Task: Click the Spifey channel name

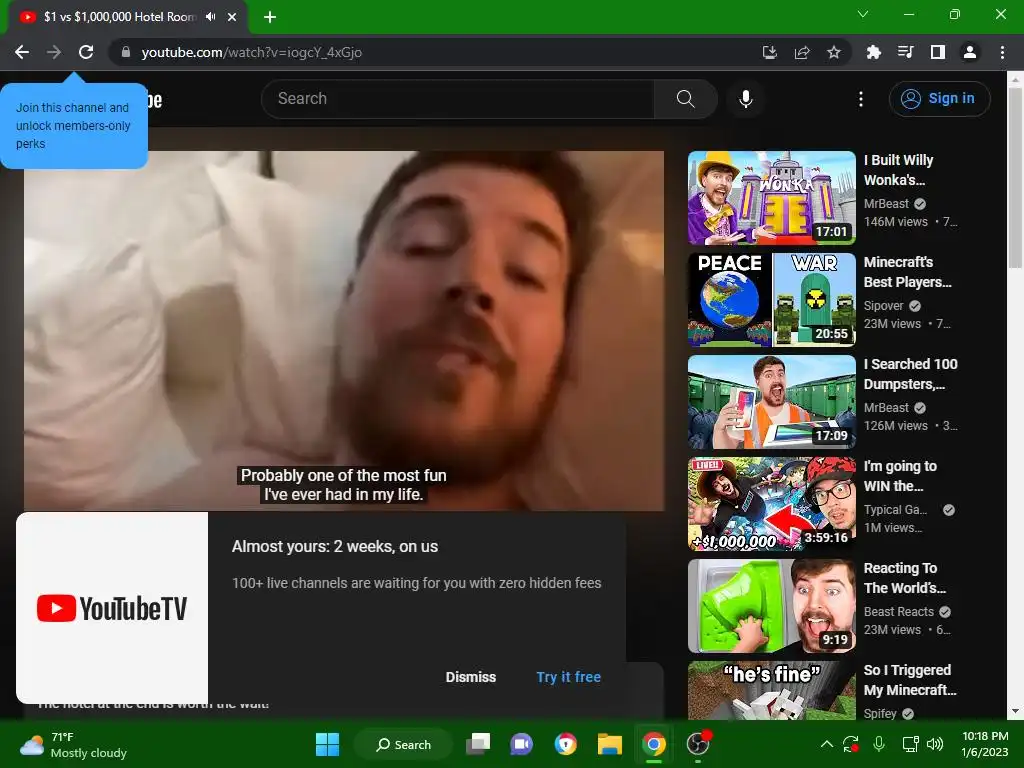Action: [x=880, y=714]
